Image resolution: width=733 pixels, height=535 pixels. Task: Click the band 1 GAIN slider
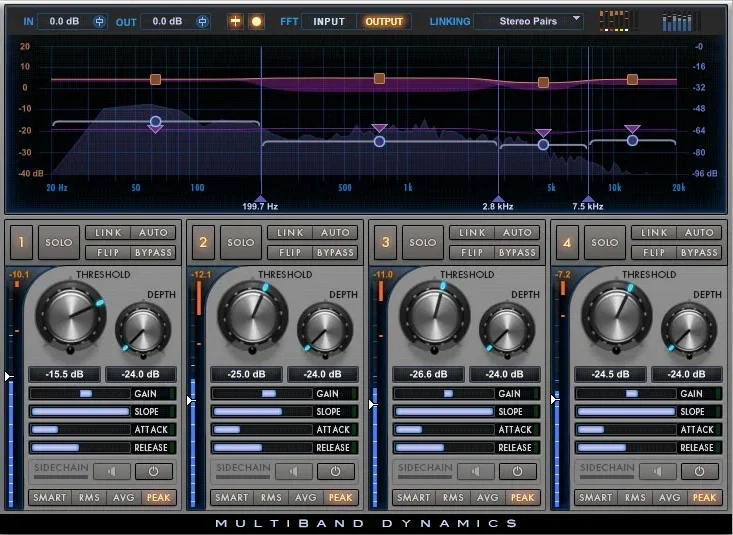[80, 394]
